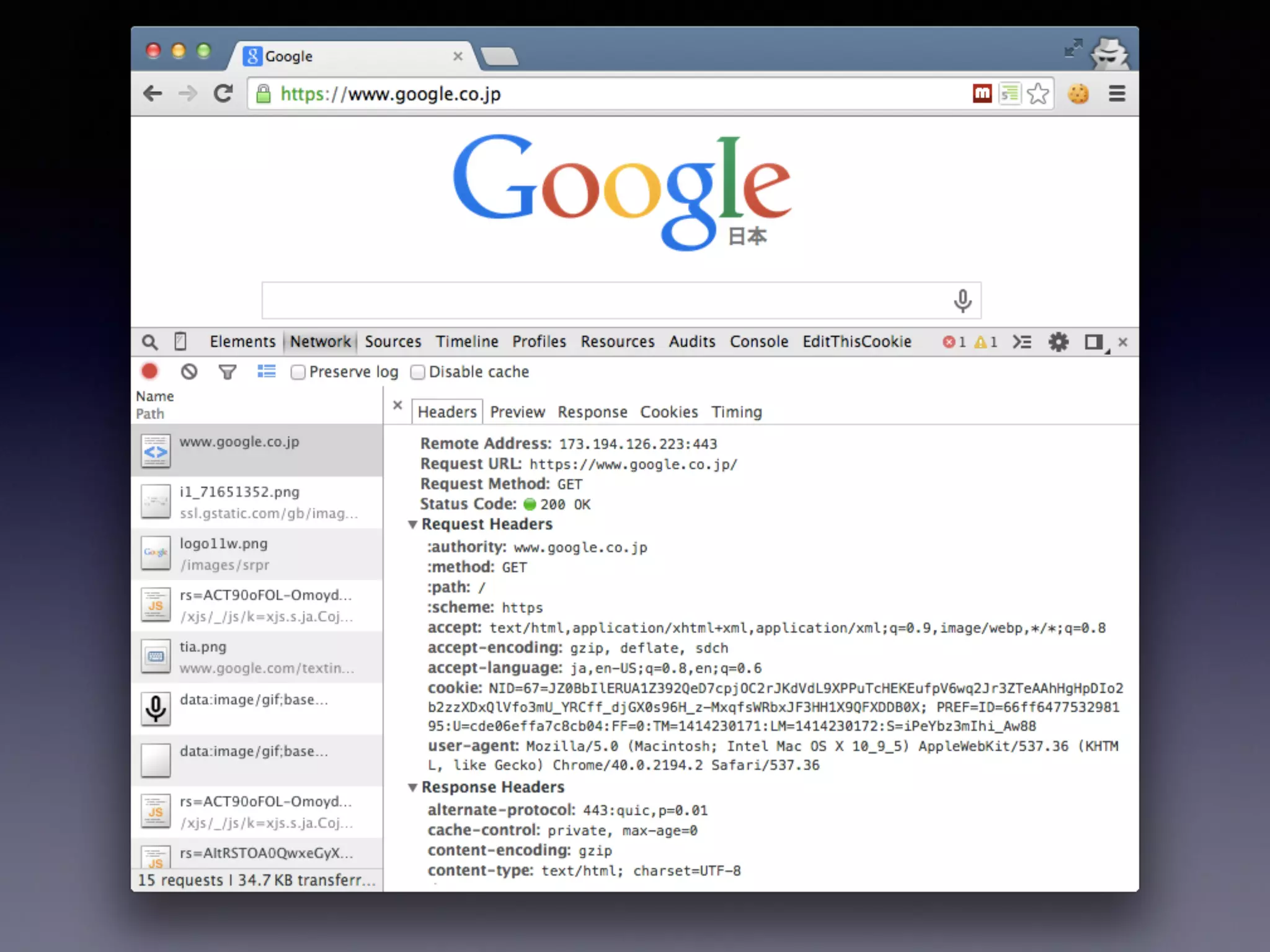This screenshot has width=1270, height=952.
Task: Clear the network log with the clear icon
Action: pyautogui.click(x=189, y=371)
